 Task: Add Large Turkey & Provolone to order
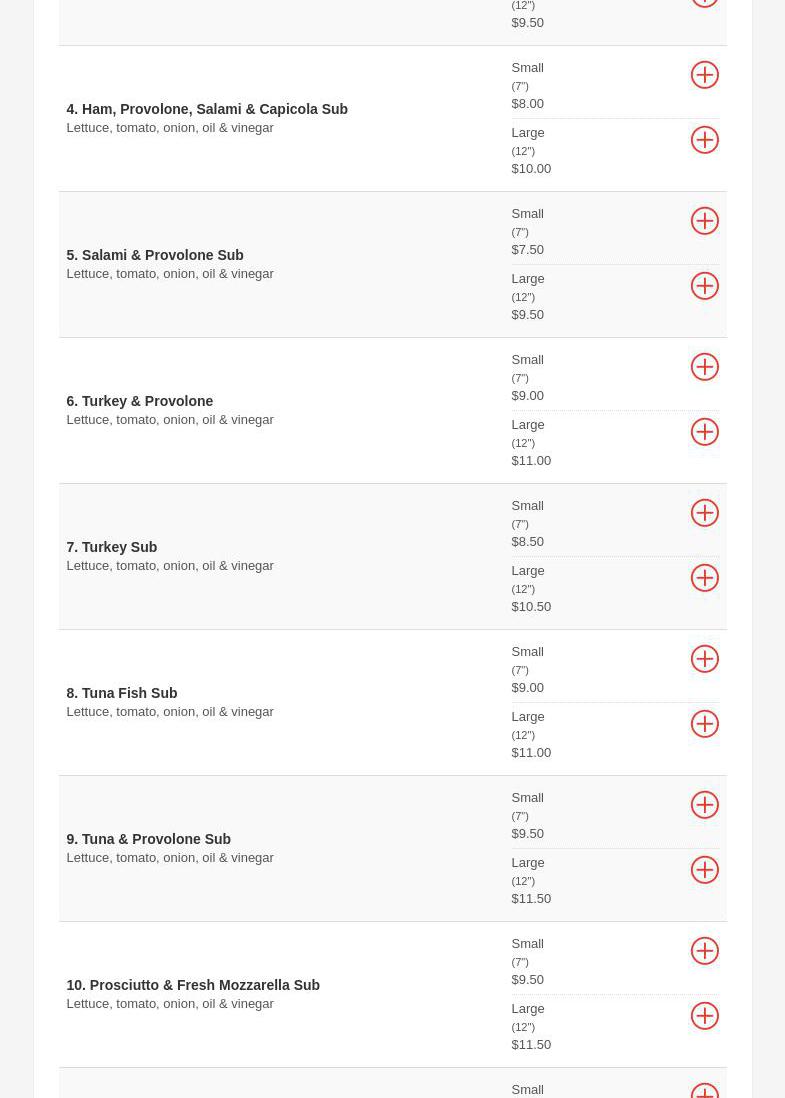point(704,432)
